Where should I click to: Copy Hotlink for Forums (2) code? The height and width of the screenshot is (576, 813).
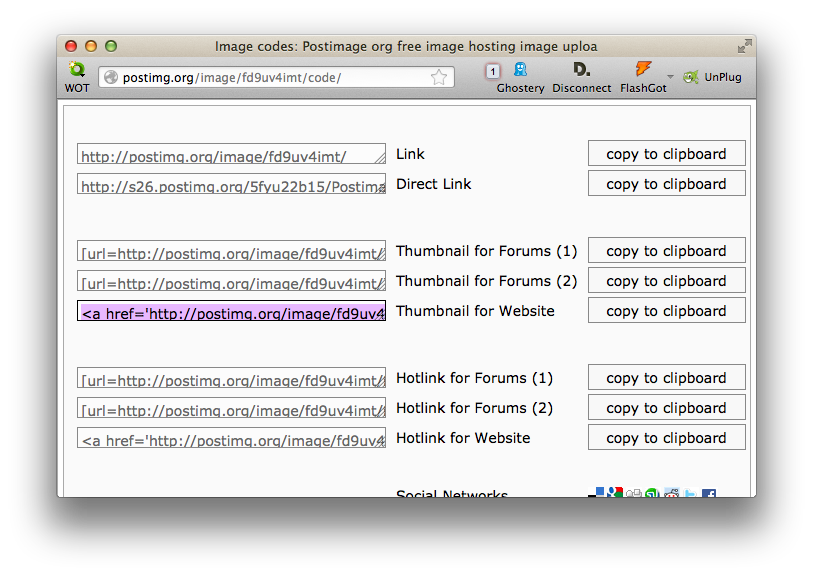[667, 408]
